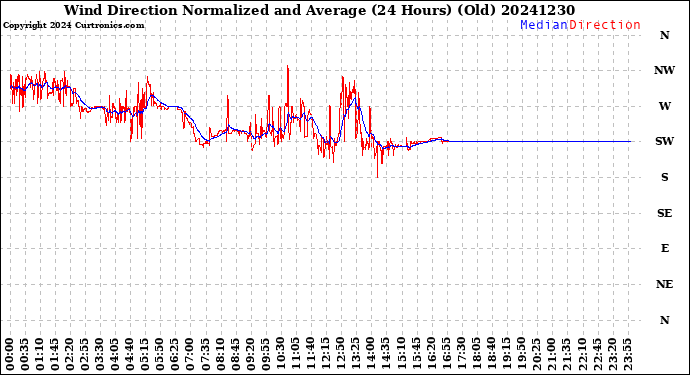Click the 00:00 time label

10,354
